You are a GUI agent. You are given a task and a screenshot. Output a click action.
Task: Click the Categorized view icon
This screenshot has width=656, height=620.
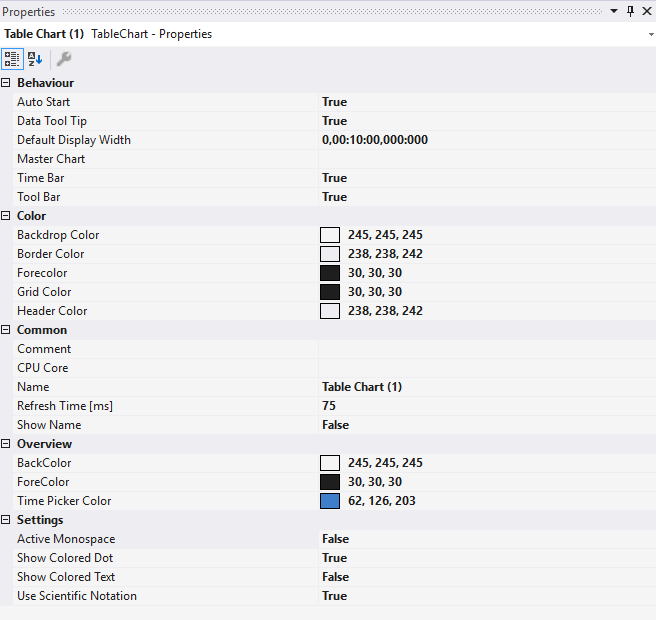tap(12, 59)
